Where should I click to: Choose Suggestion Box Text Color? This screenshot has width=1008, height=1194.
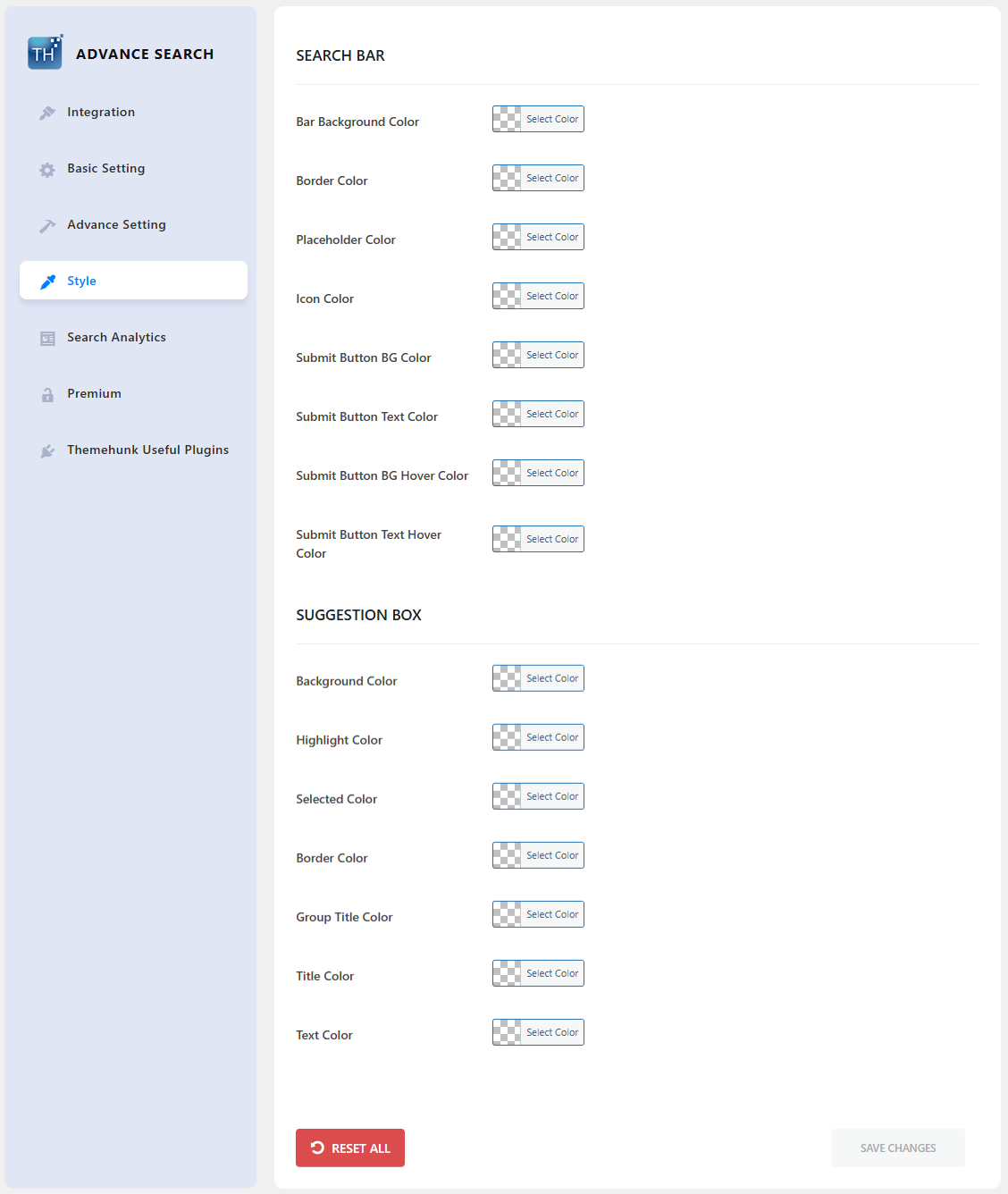[538, 1032]
